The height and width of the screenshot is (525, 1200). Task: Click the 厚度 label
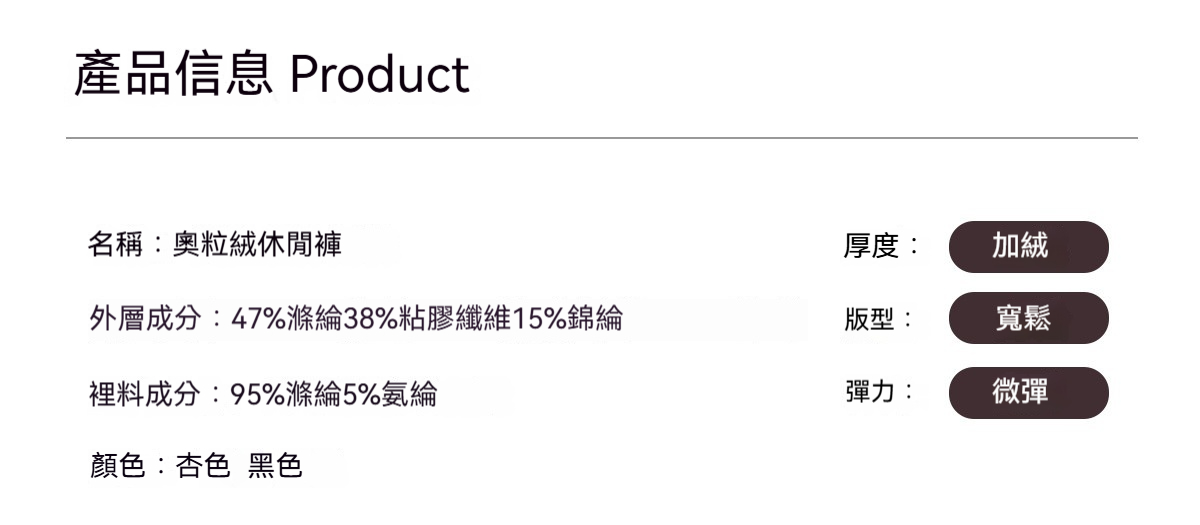click(x=870, y=247)
